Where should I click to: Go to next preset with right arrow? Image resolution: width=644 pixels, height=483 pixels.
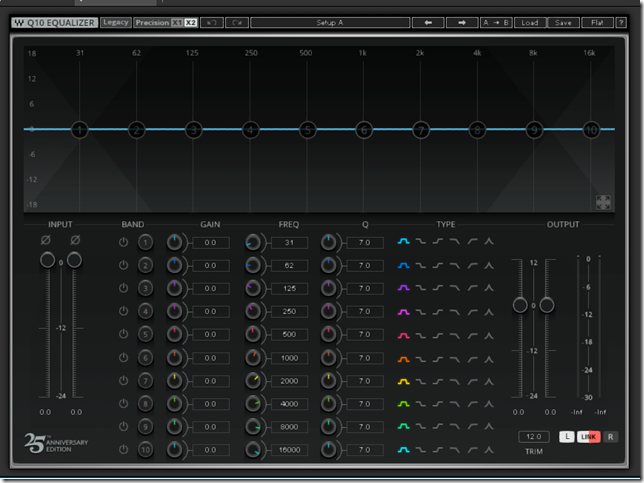click(x=462, y=23)
